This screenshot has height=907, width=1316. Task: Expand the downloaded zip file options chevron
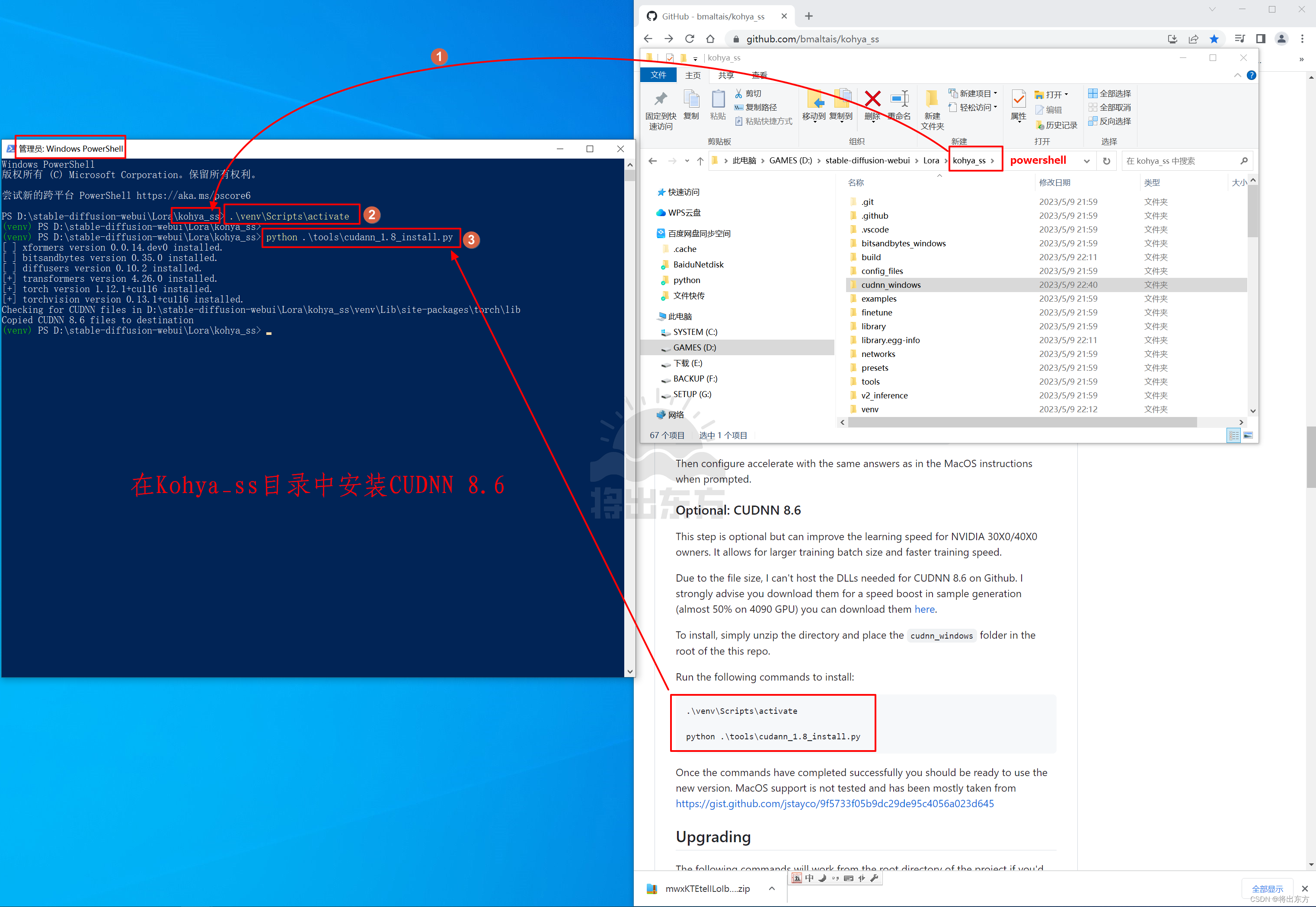click(771, 888)
